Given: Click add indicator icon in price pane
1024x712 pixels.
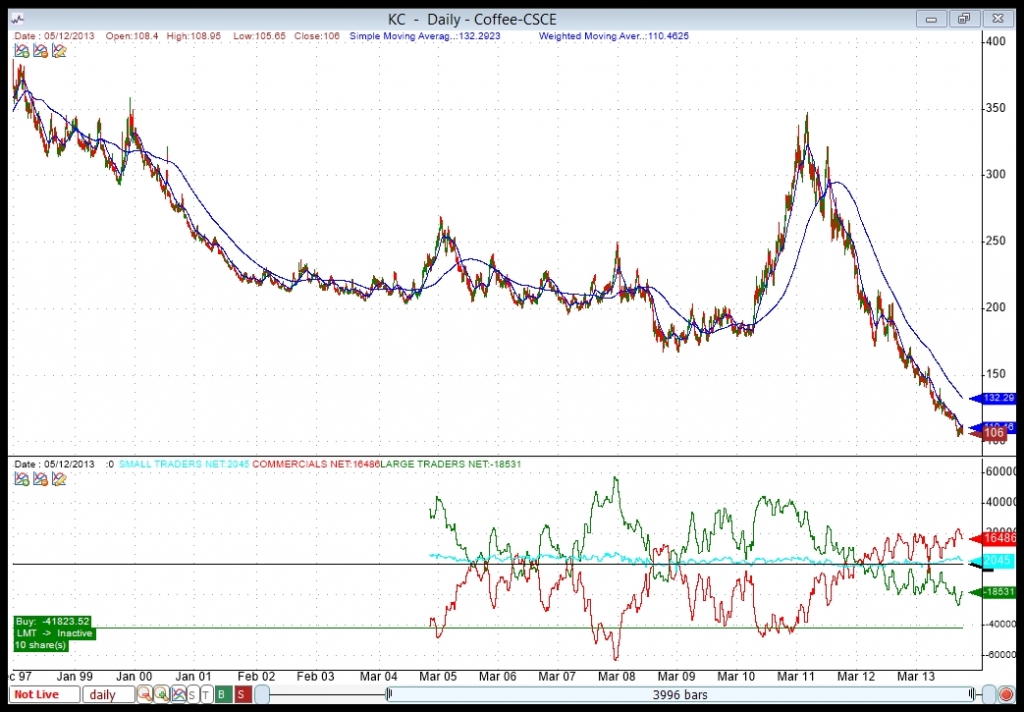Looking at the screenshot, I should coord(22,51).
